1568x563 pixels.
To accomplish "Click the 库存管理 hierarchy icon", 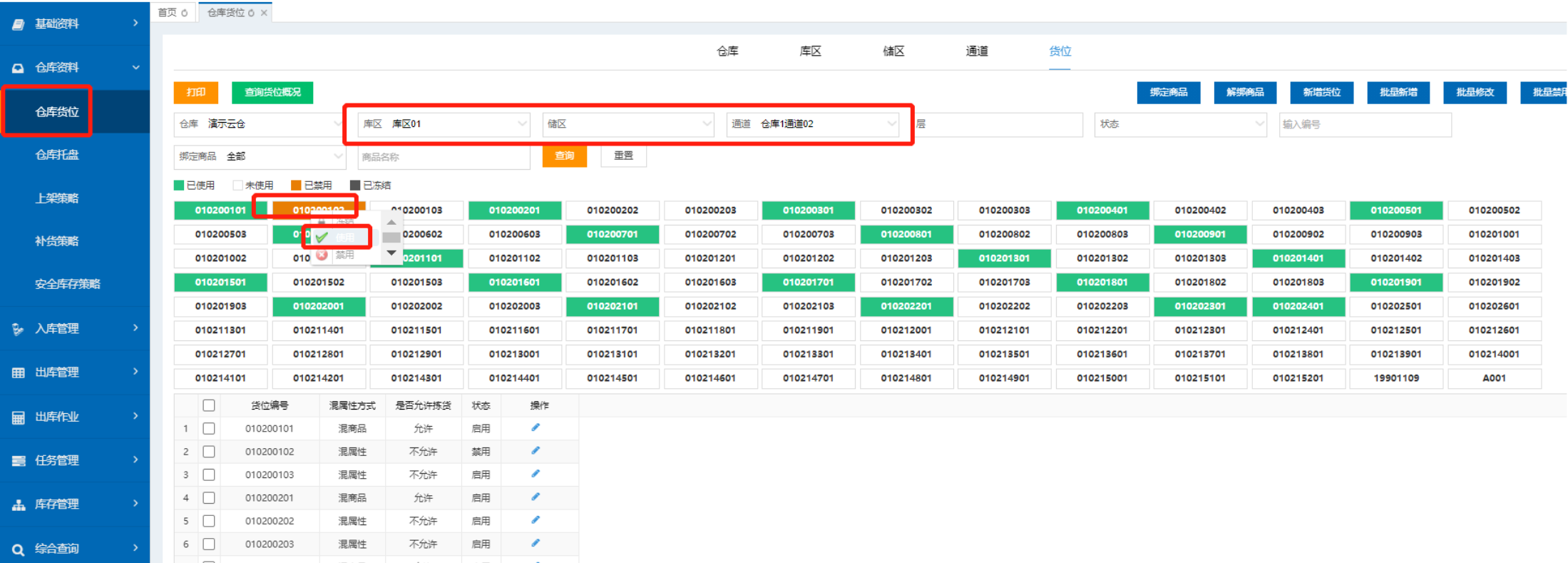I will [19, 504].
